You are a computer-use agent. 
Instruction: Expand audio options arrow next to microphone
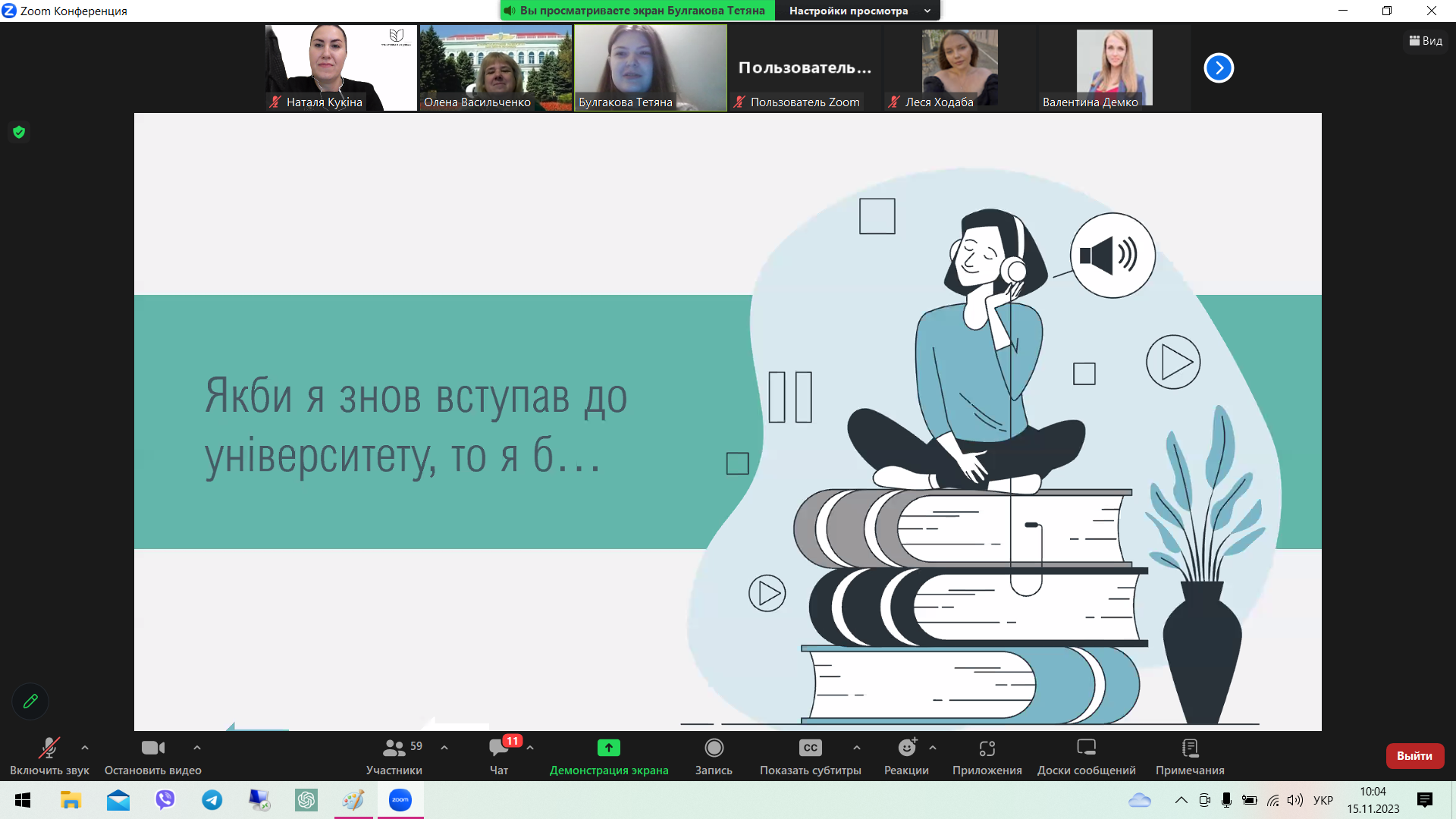point(85,748)
